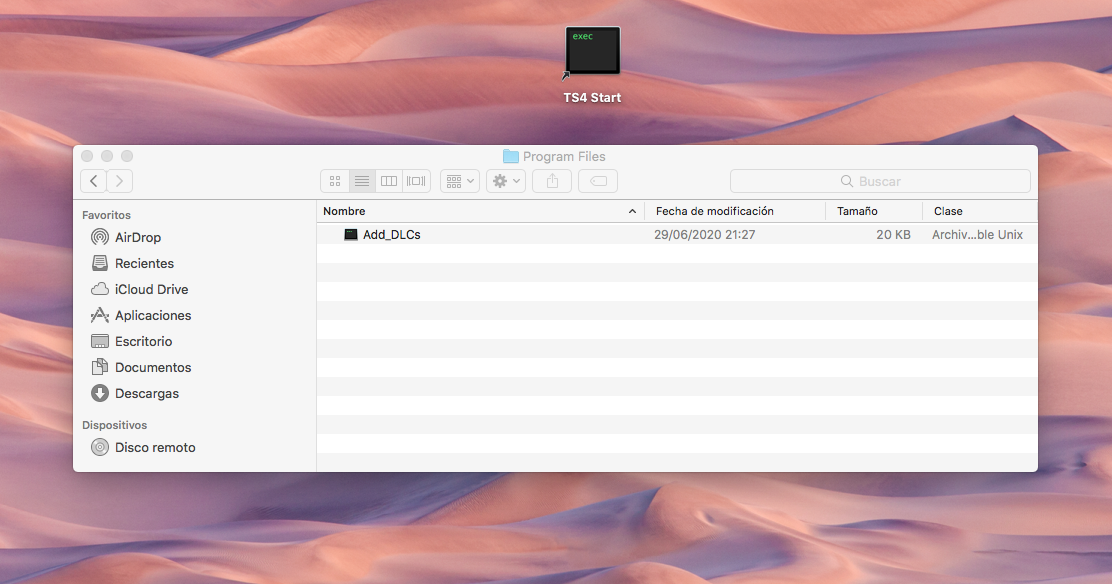Switch Finder to column view
The width and height of the screenshot is (1112, 584).
click(389, 181)
